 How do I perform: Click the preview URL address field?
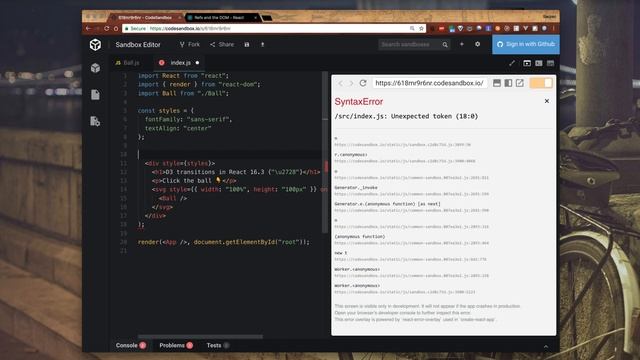429,83
